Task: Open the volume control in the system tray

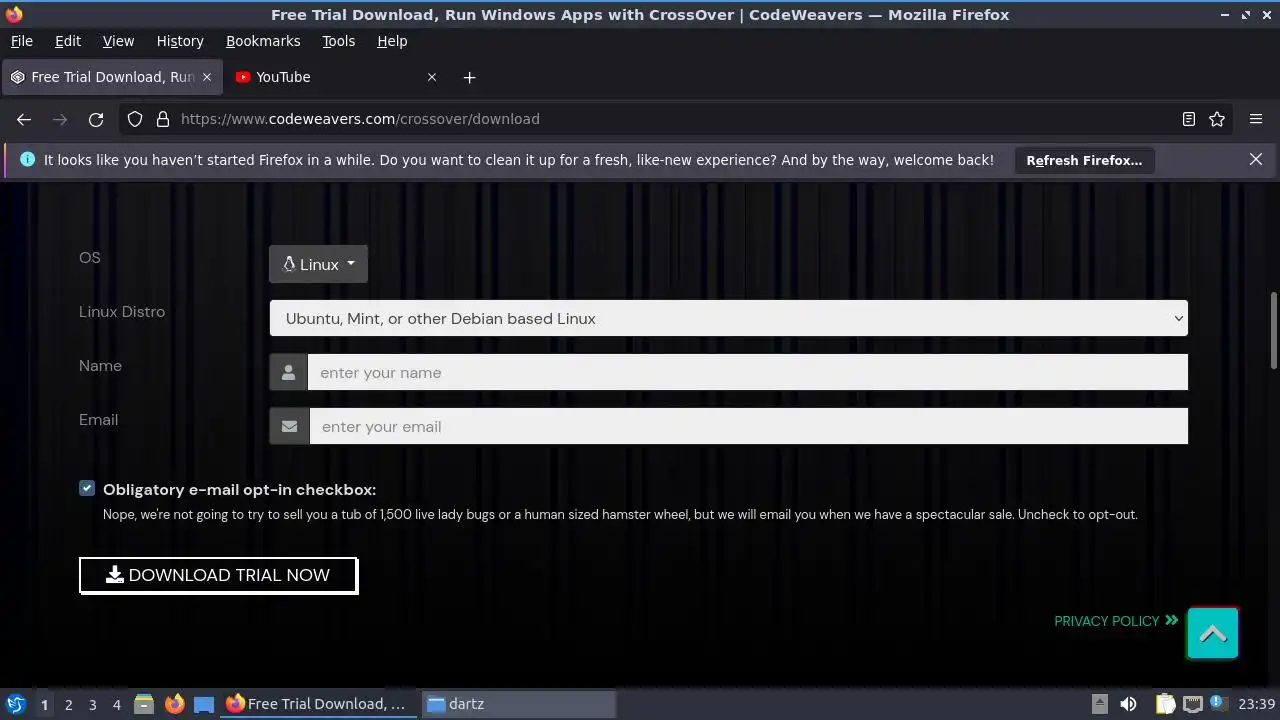Action: point(1128,704)
